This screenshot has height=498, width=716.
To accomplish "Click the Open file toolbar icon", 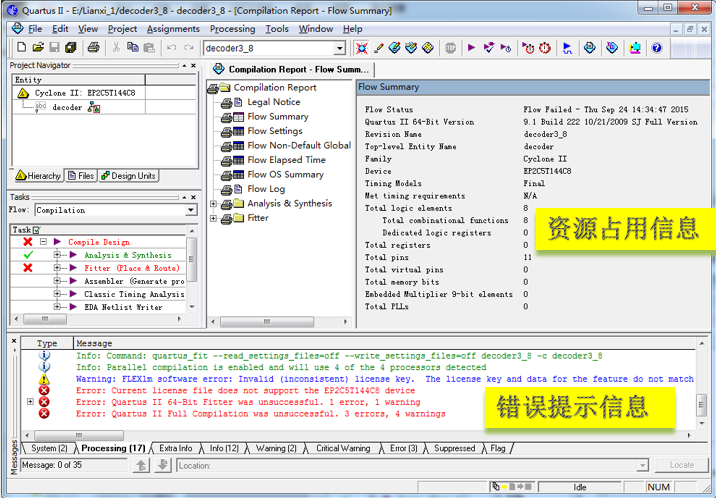I will coord(38,47).
